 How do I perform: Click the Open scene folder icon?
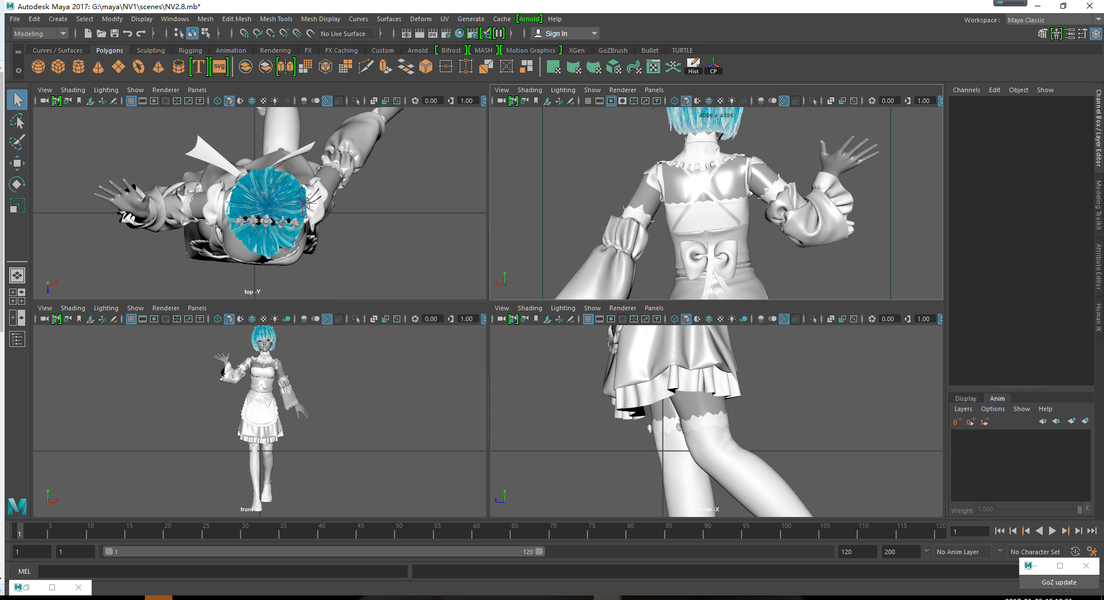tap(101, 33)
